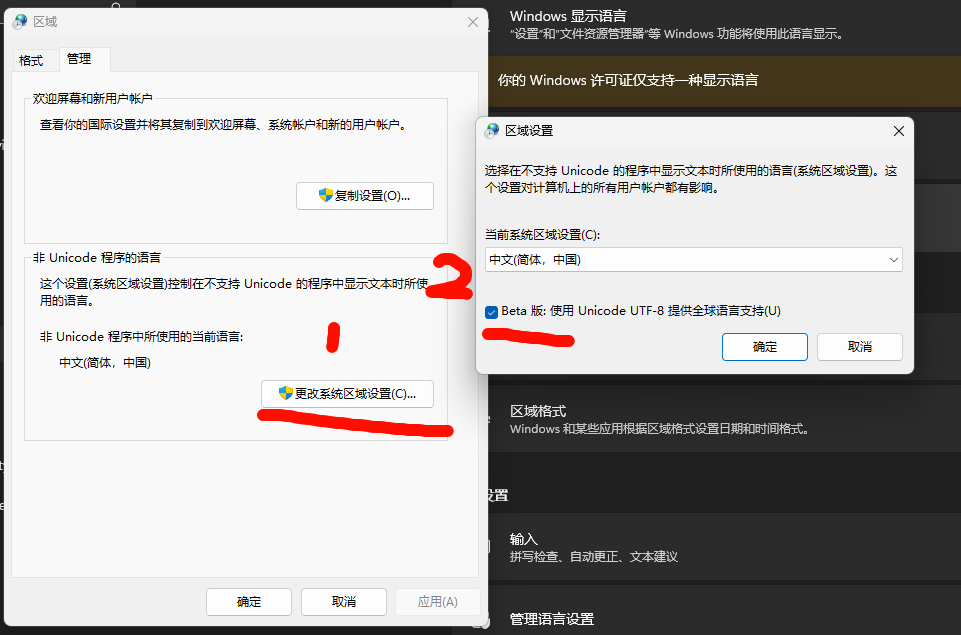The height and width of the screenshot is (635, 961).
Task: Click the 当前系统区域设置(C): label
Action: [x=542, y=234]
